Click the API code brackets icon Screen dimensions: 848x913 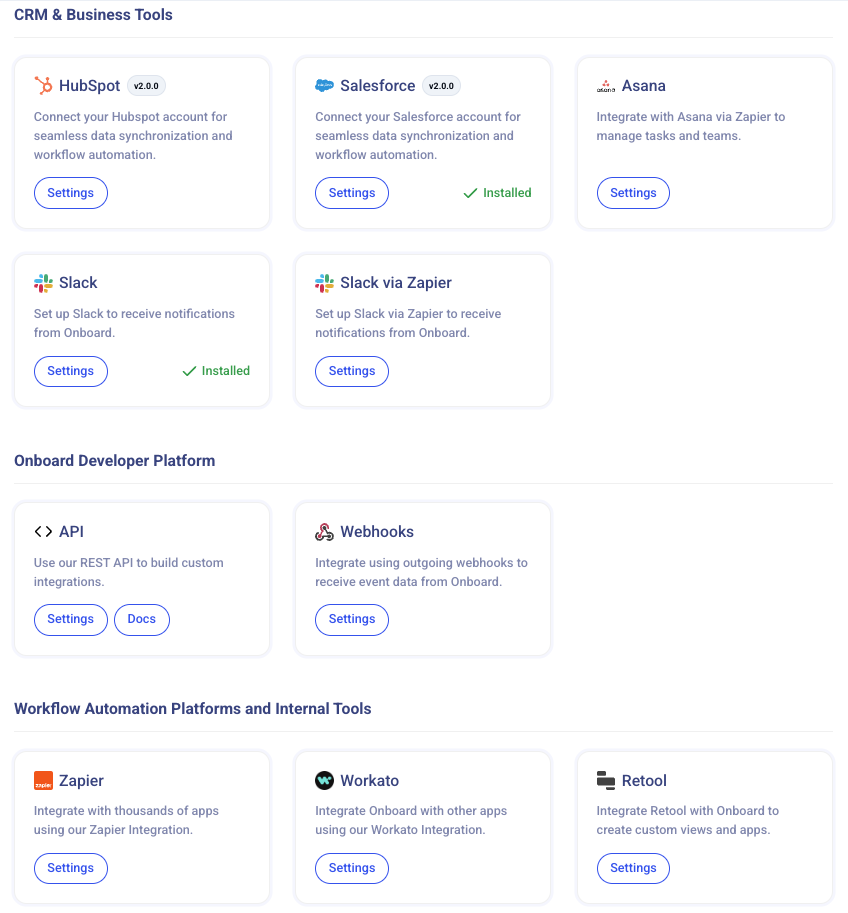(43, 532)
